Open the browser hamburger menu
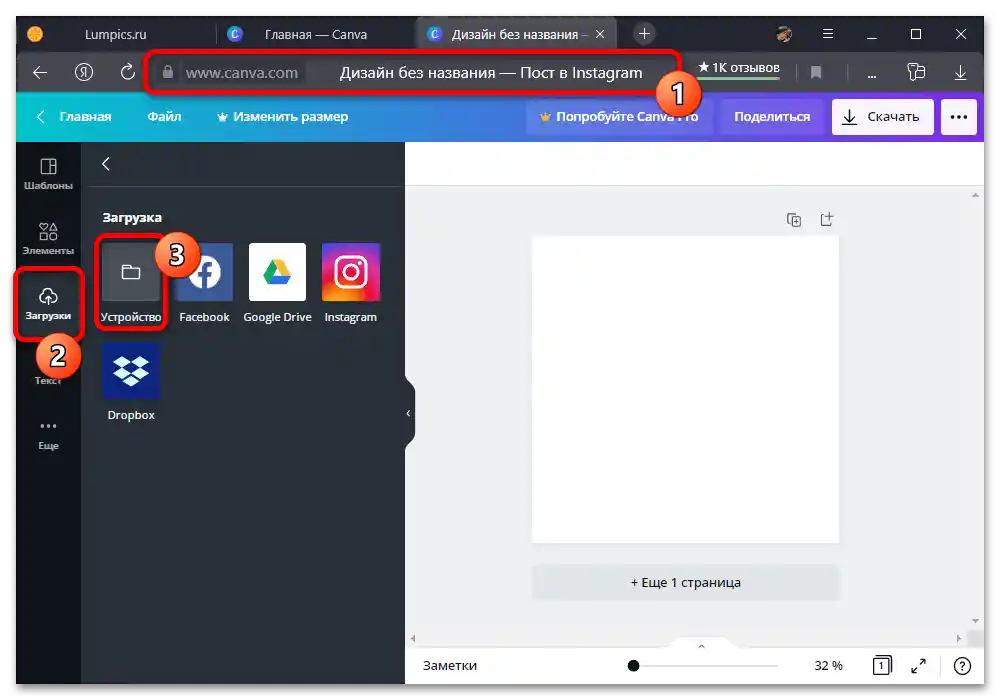 828,34
